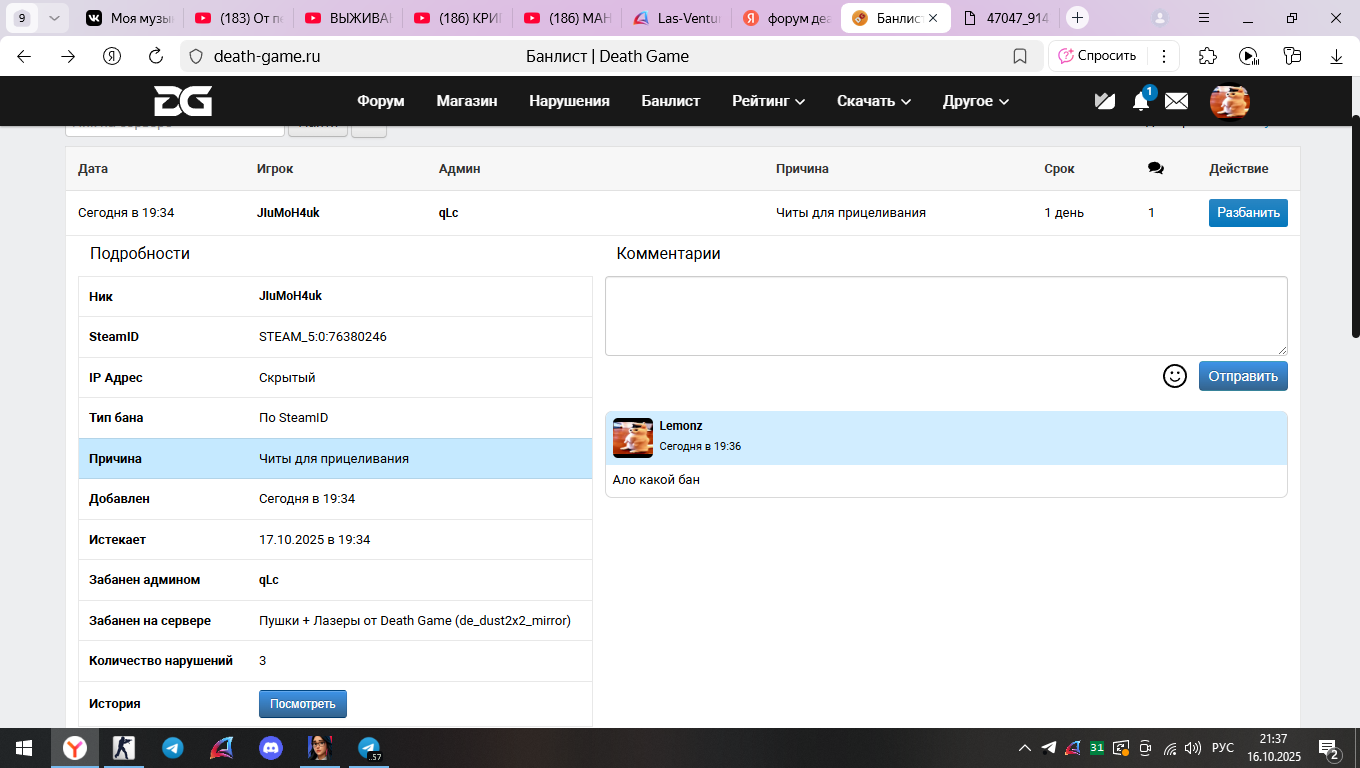Click the browser bookmark icon
Screen dimensions: 1360x768
pyautogui.click(x=1020, y=56)
